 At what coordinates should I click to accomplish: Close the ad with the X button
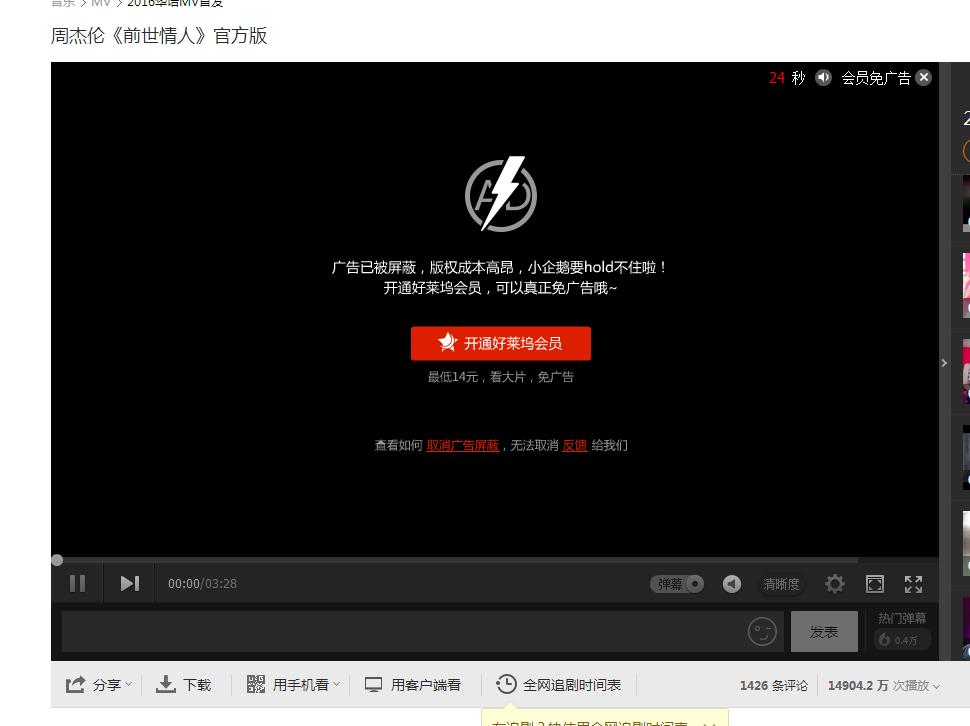pyautogui.click(x=924, y=77)
